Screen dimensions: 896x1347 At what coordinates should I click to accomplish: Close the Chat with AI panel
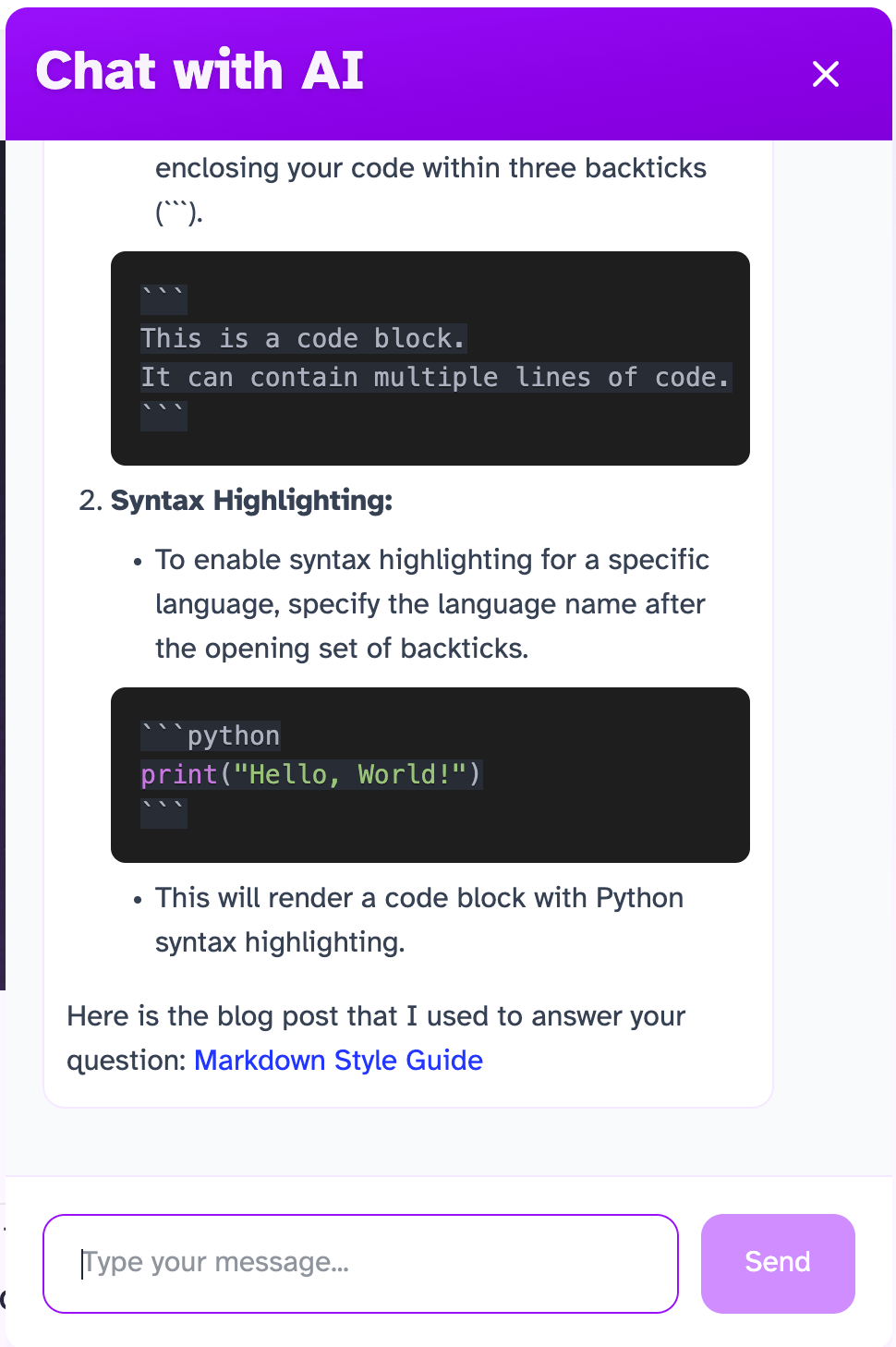825,74
